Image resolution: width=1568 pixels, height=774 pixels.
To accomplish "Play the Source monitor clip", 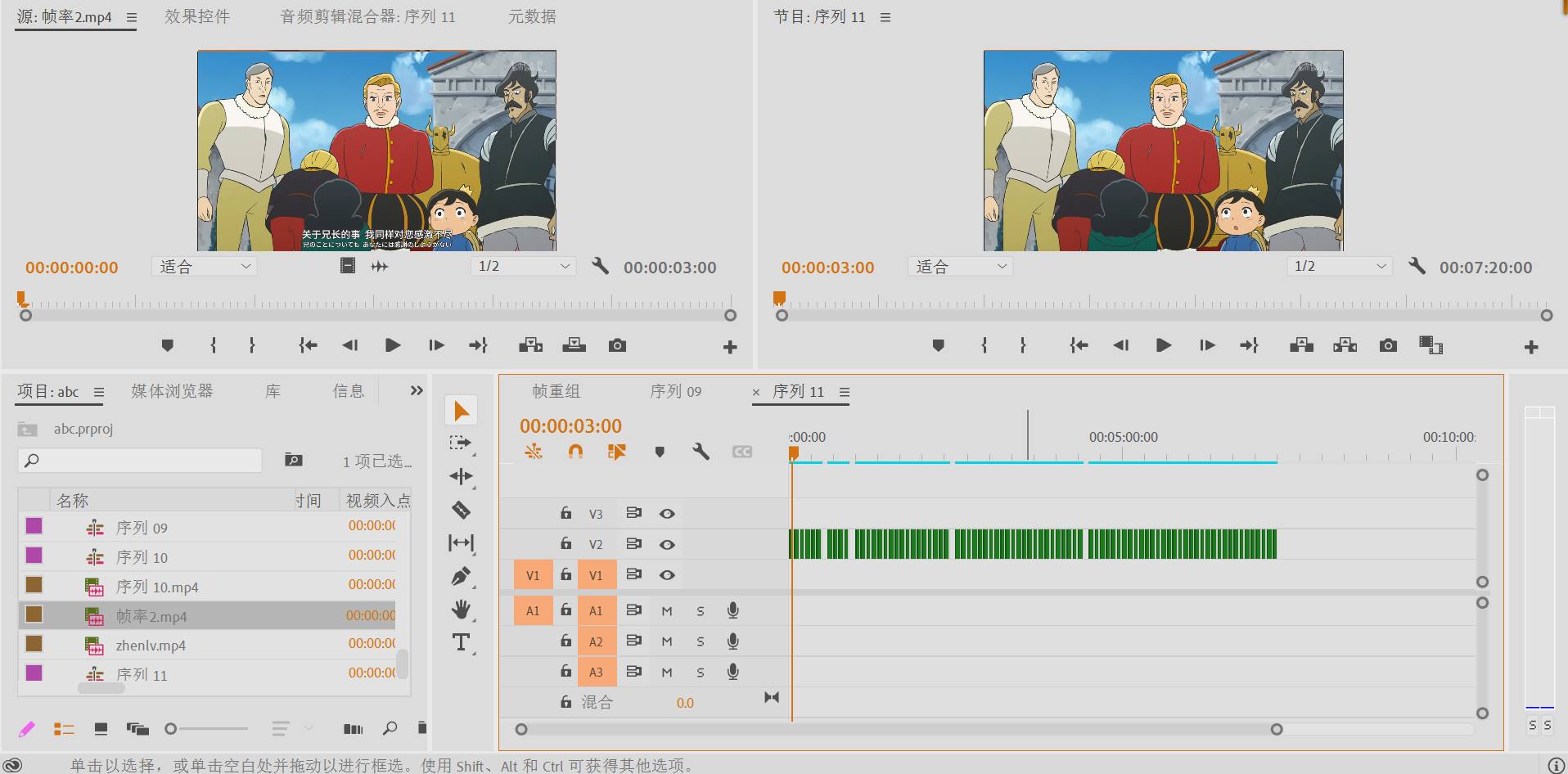I will [x=393, y=345].
